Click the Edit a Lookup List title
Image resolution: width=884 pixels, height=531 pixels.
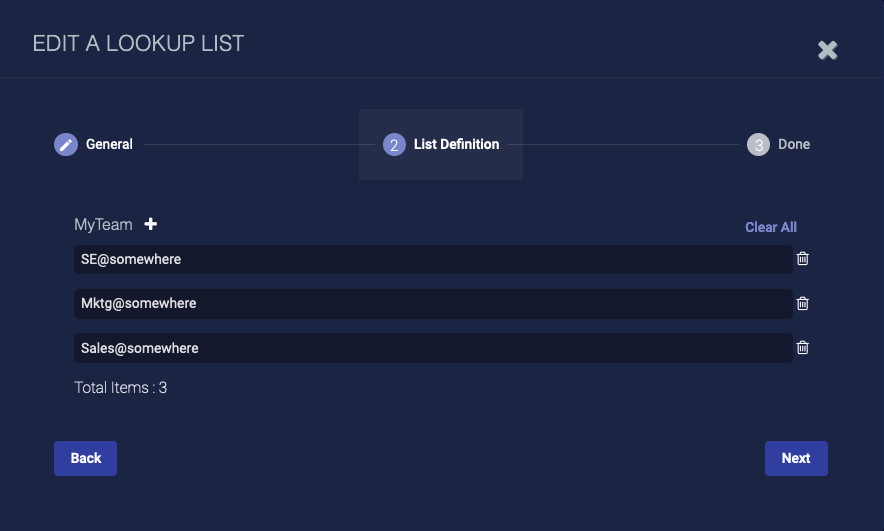point(138,43)
